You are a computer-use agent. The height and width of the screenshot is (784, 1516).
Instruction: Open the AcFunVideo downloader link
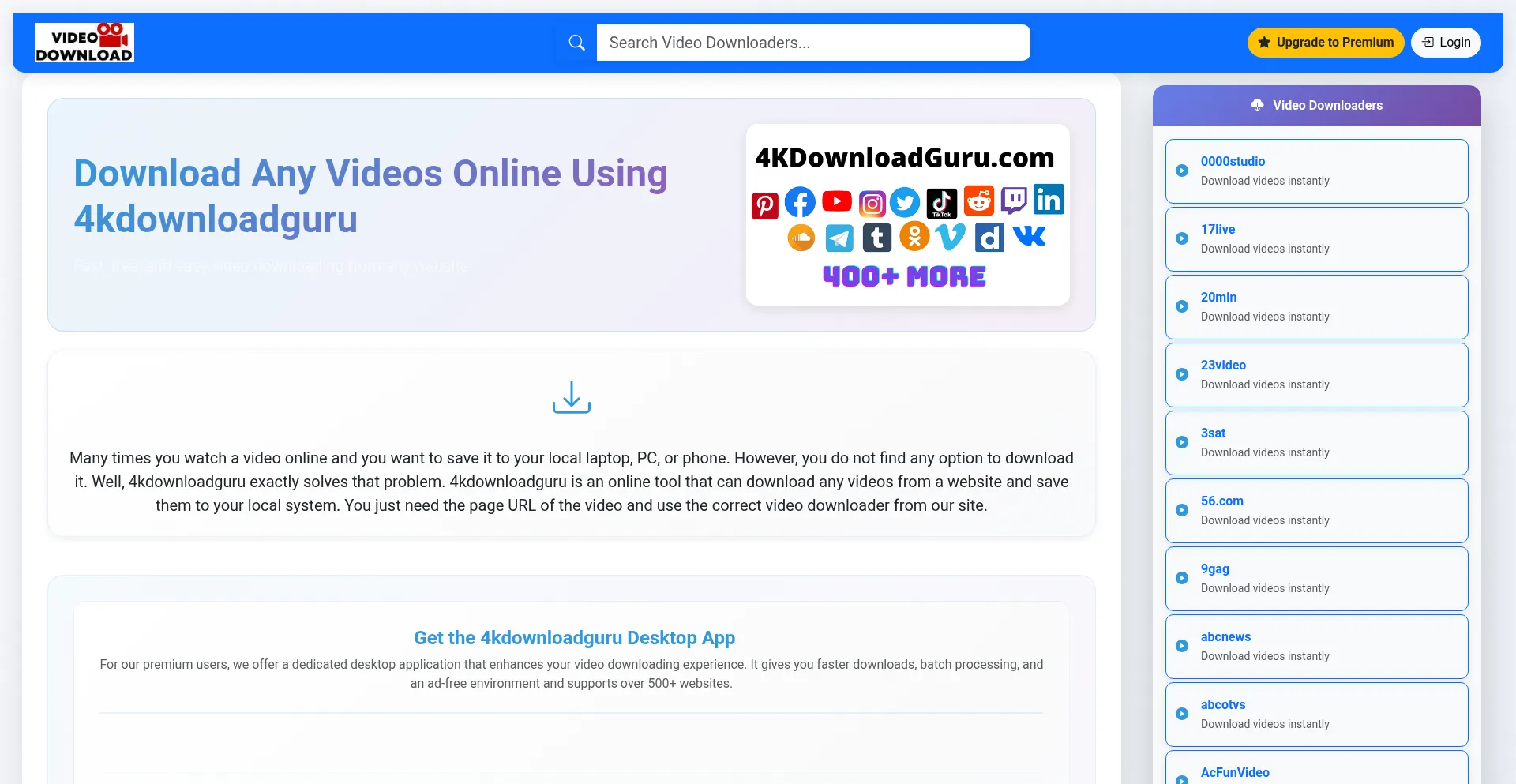(1317, 767)
